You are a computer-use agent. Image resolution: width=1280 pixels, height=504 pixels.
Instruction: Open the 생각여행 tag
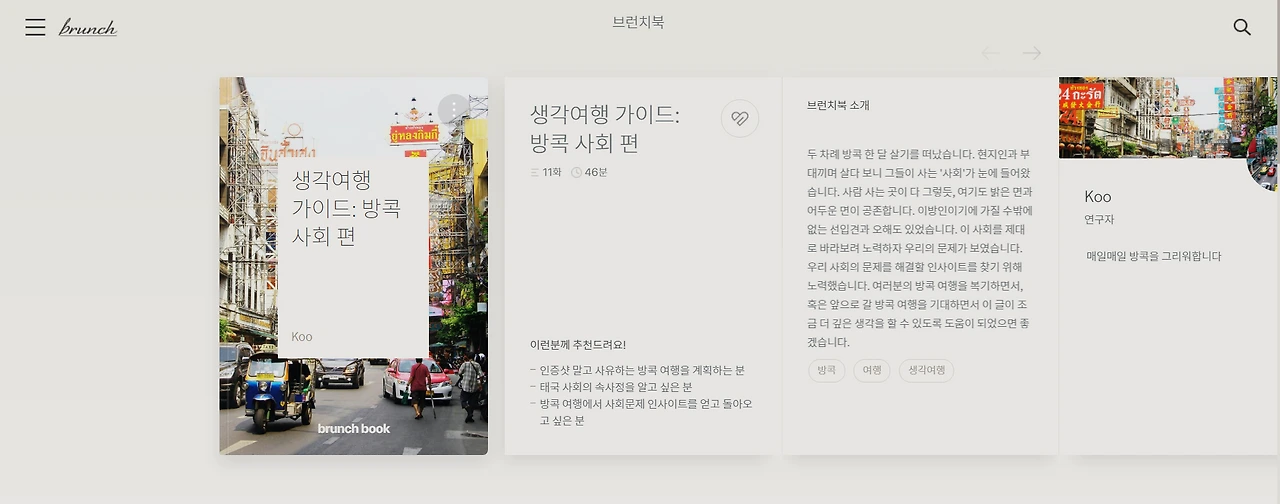click(926, 370)
